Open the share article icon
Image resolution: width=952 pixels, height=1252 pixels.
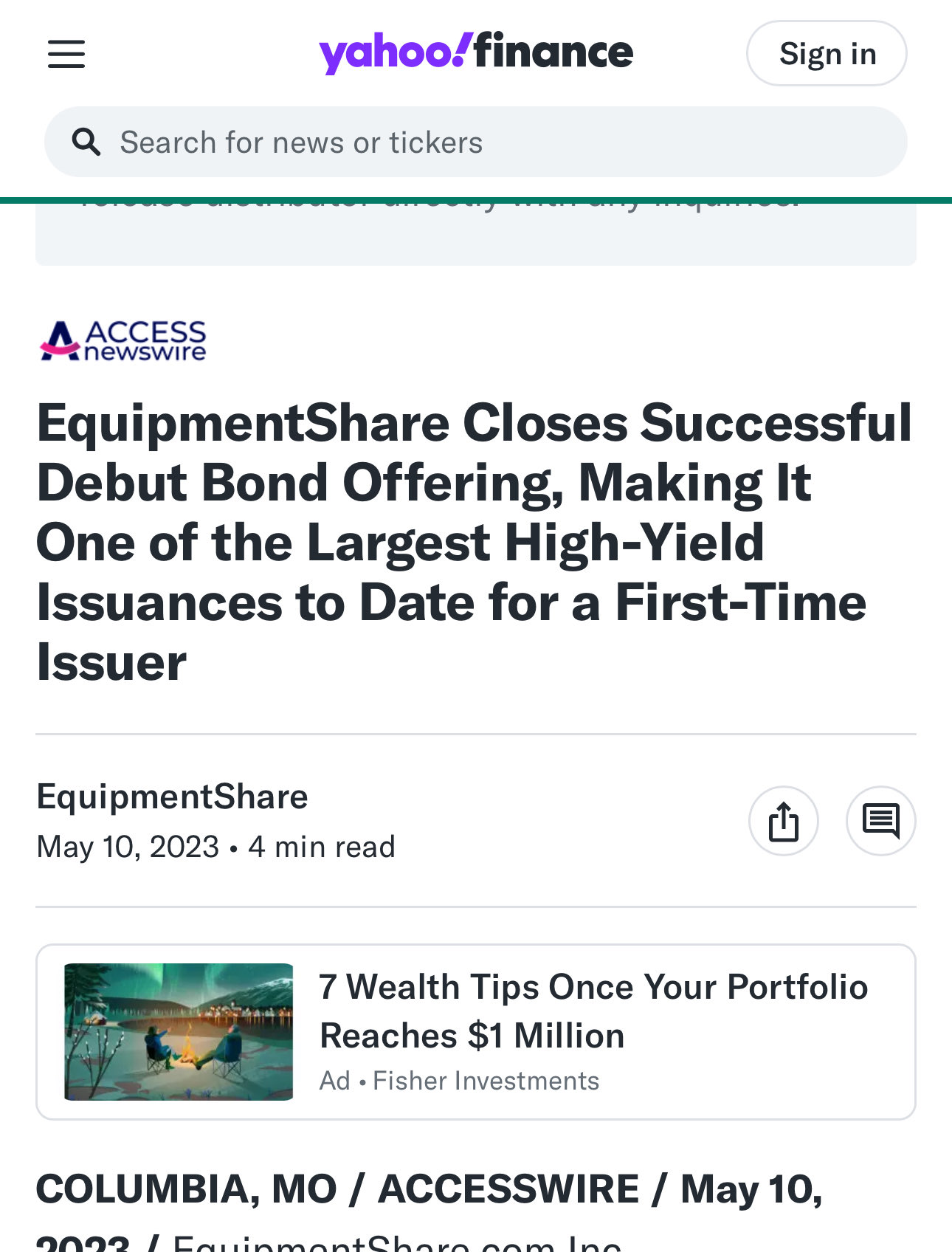pyautogui.click(x=783, y=821)
